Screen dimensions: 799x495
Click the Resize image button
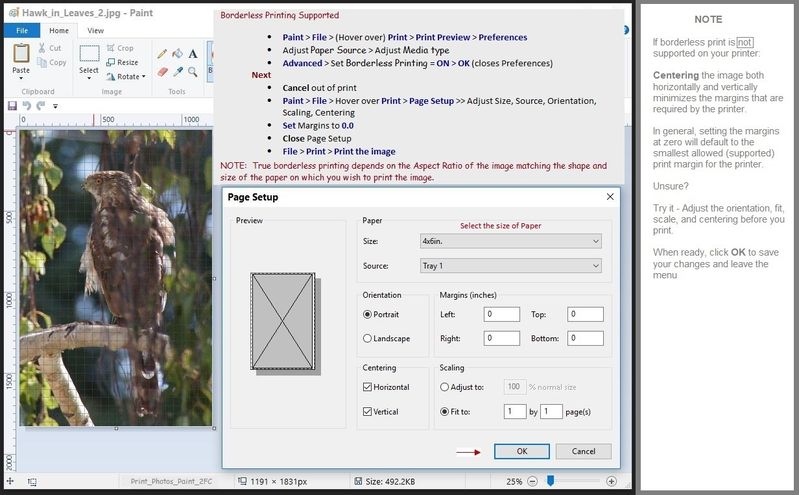[x=121, y=62]
